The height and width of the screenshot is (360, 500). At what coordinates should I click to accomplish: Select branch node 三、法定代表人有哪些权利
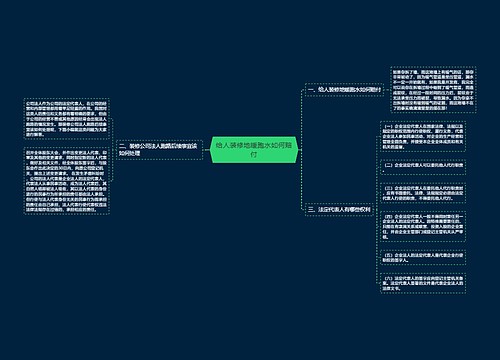pos(339,209)
